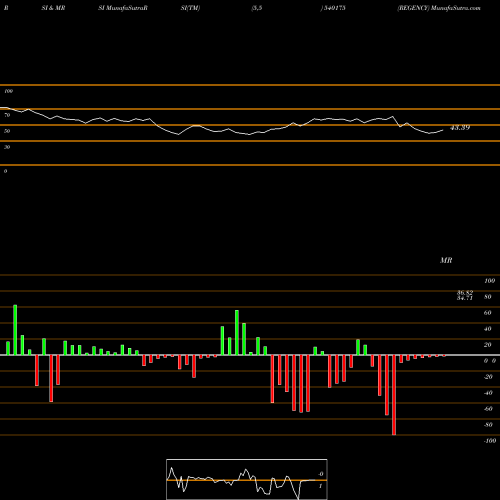Image resolution: width=500 pixels, height=500 pixels.
Task: Click the end of the white RSI line
Action: tap(443, 130)
